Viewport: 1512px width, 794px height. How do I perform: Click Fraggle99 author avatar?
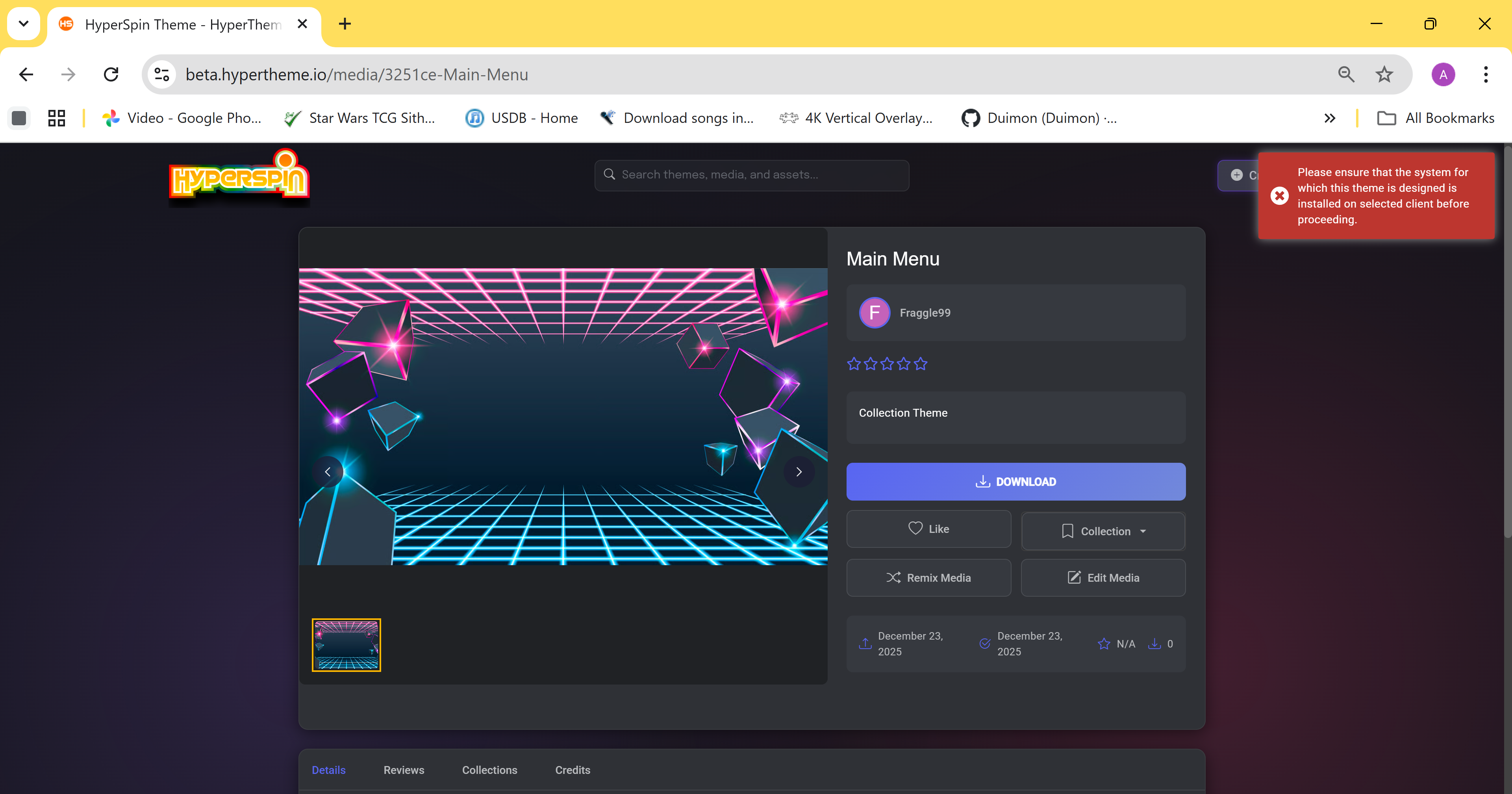[x=875, y=312]
